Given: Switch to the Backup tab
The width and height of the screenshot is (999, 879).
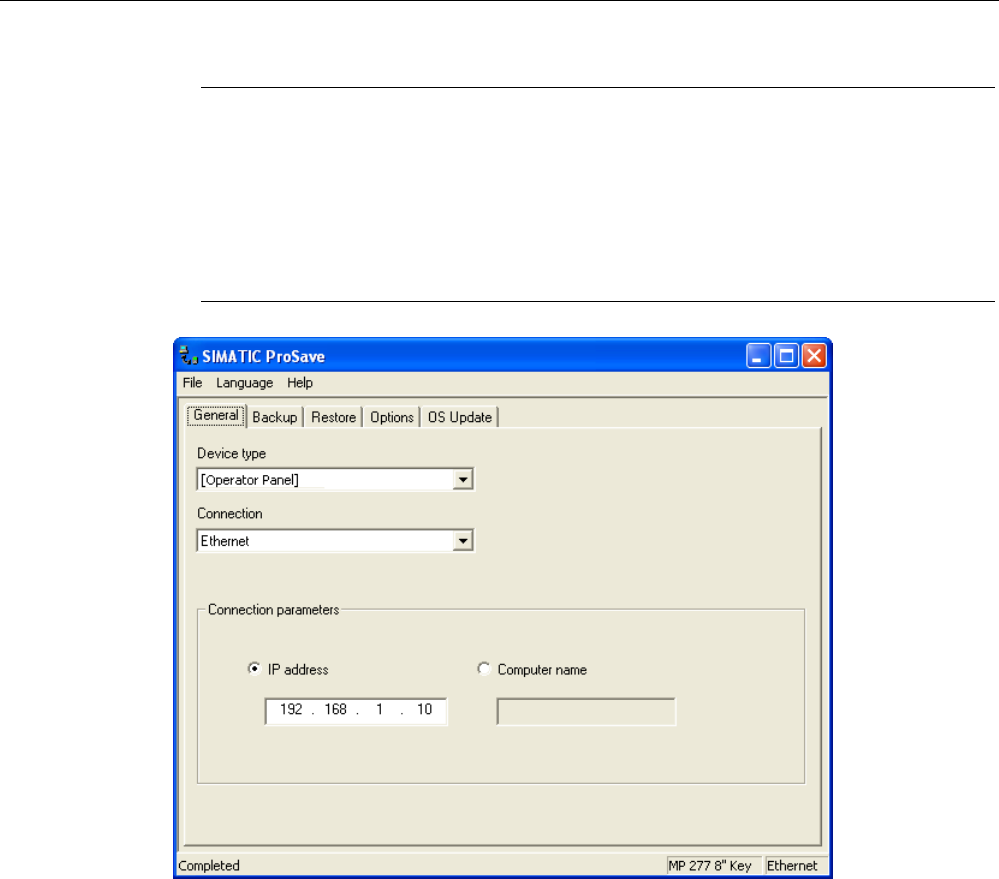Looking at the screenshot, I should (x=275, y=417).
